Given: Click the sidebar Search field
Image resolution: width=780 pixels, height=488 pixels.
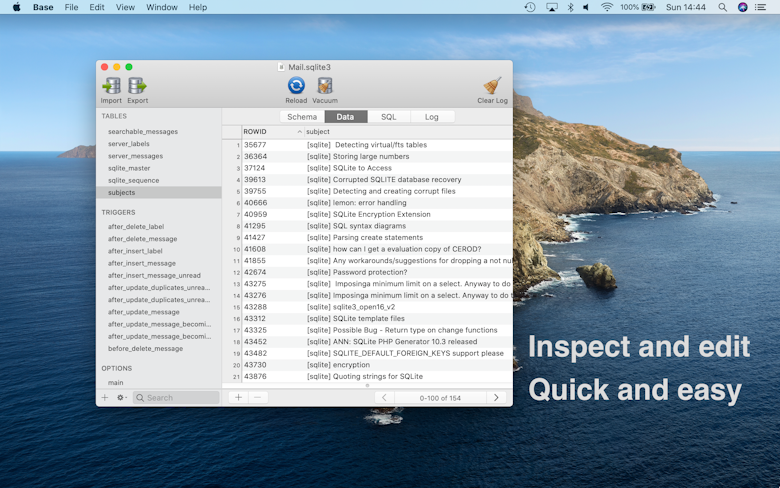Looking at the screenshot, I should click(x=176, y=397).
